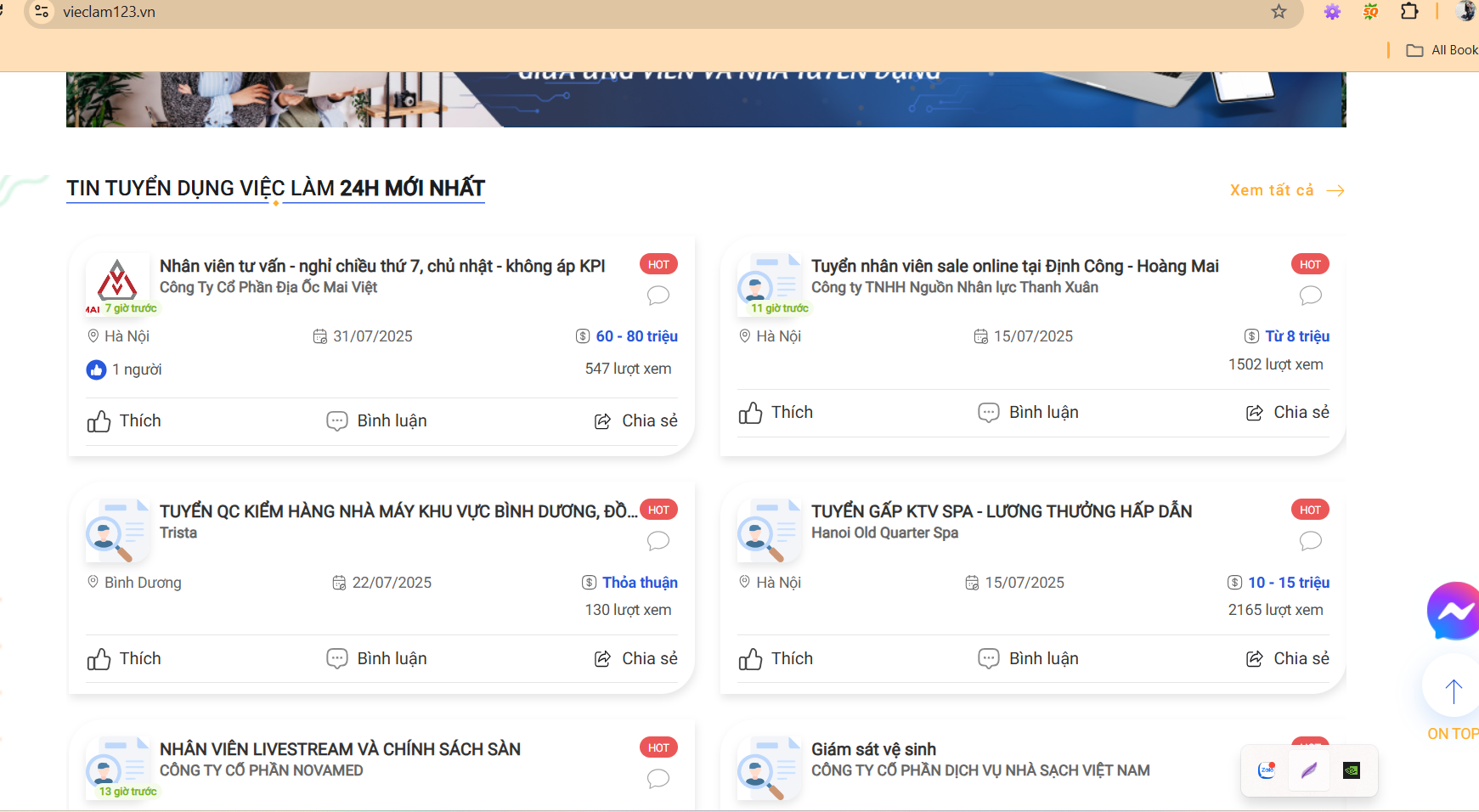Click the Messenger chat bubble icon
This screenshot has height=812, width=1479.
tap(1454, 610)
